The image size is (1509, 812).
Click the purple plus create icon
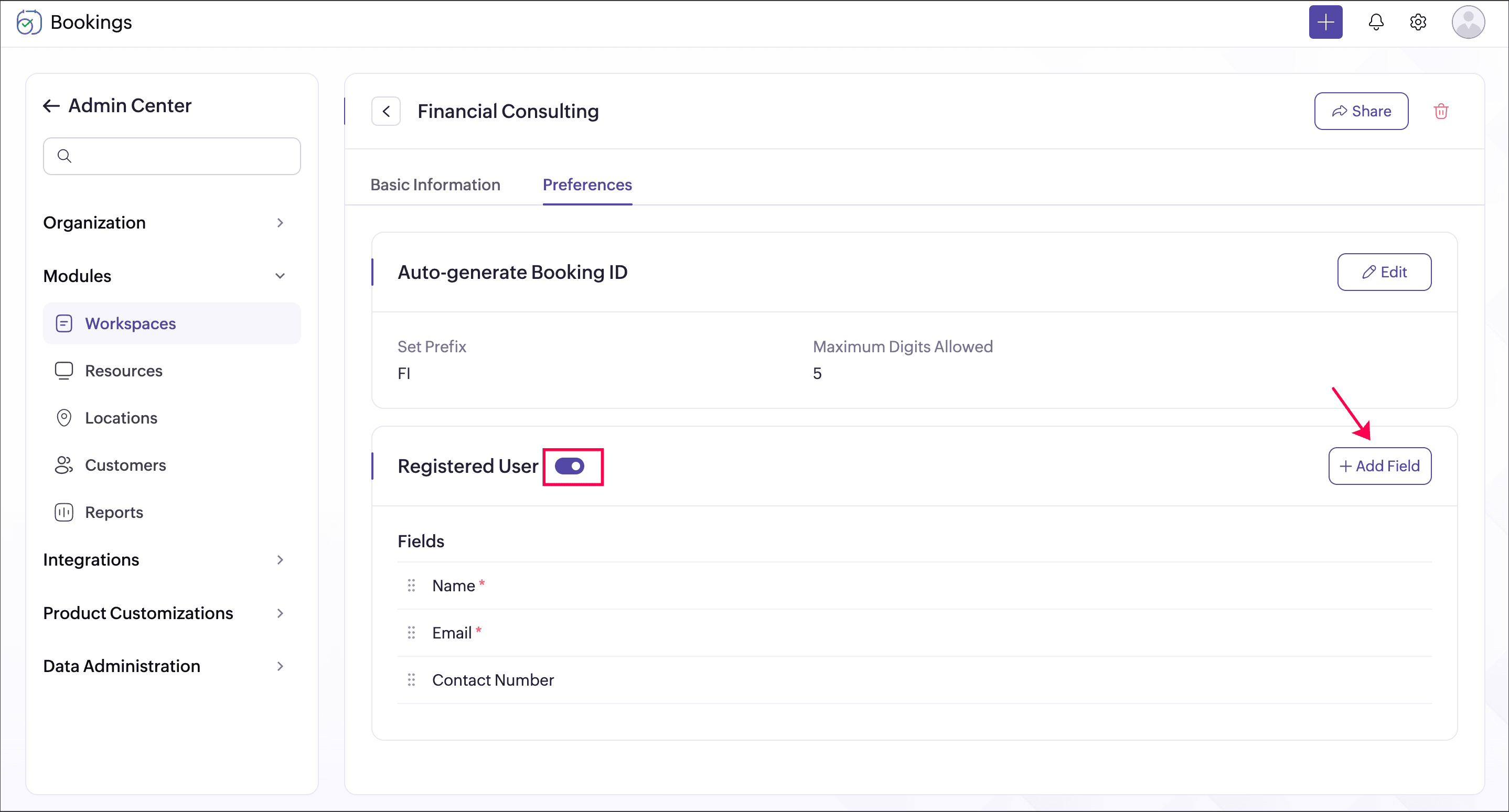click(x=1325, y=22)
